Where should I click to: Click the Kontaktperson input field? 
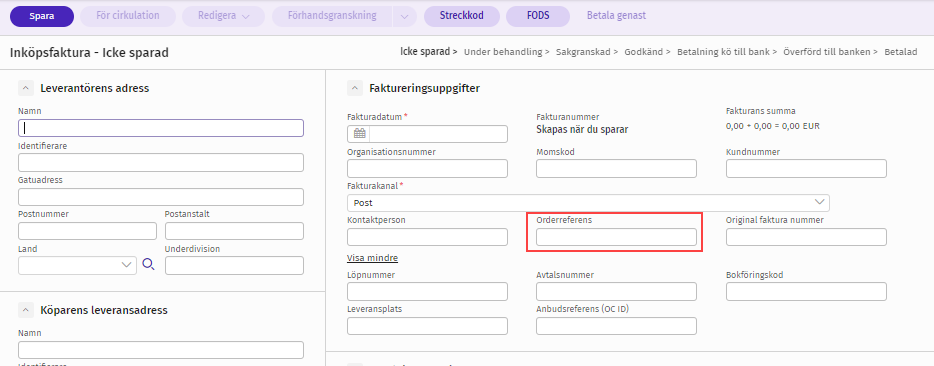point(427,237)
